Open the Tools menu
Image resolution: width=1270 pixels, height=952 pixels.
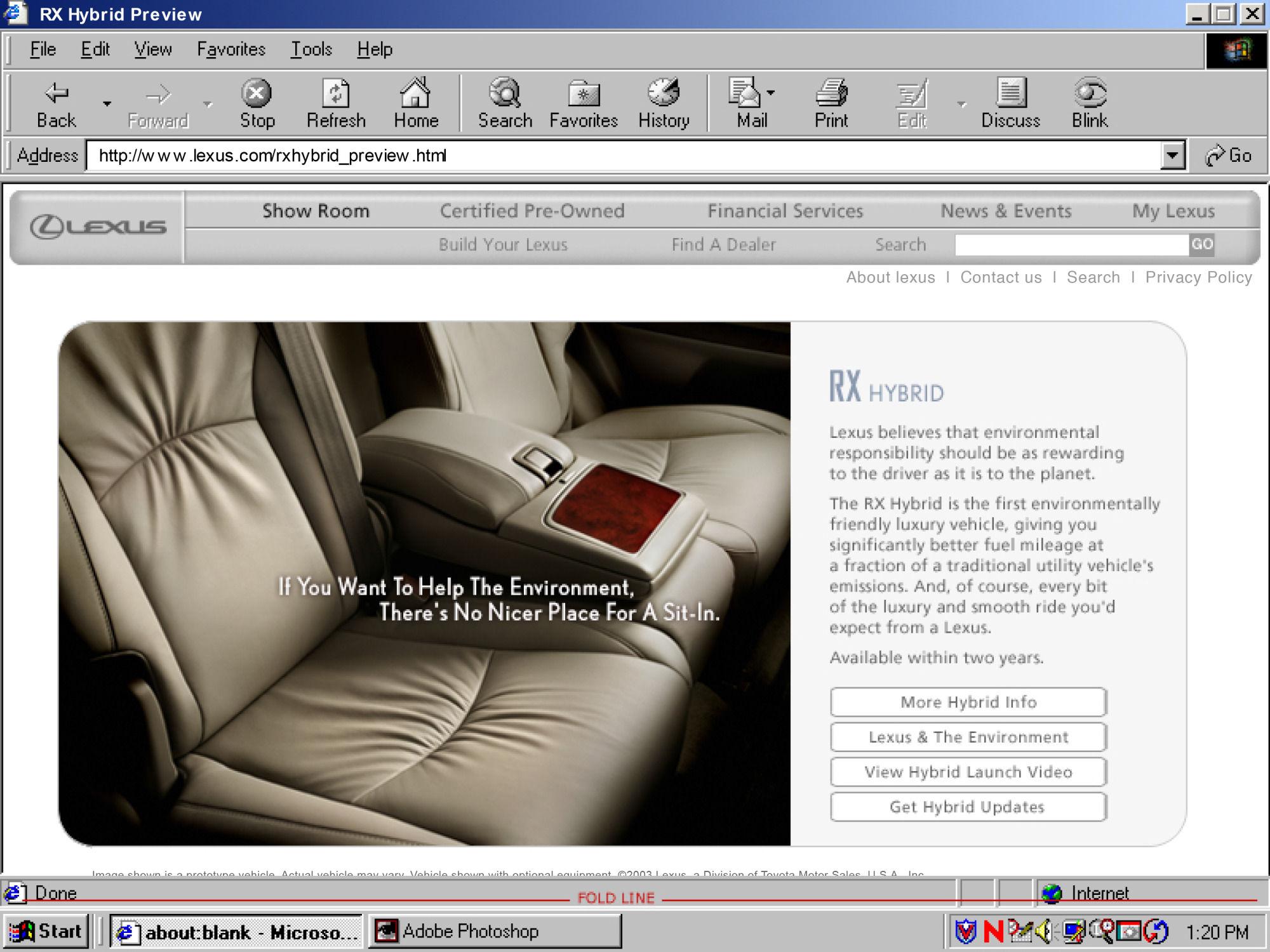click(311, 50)
